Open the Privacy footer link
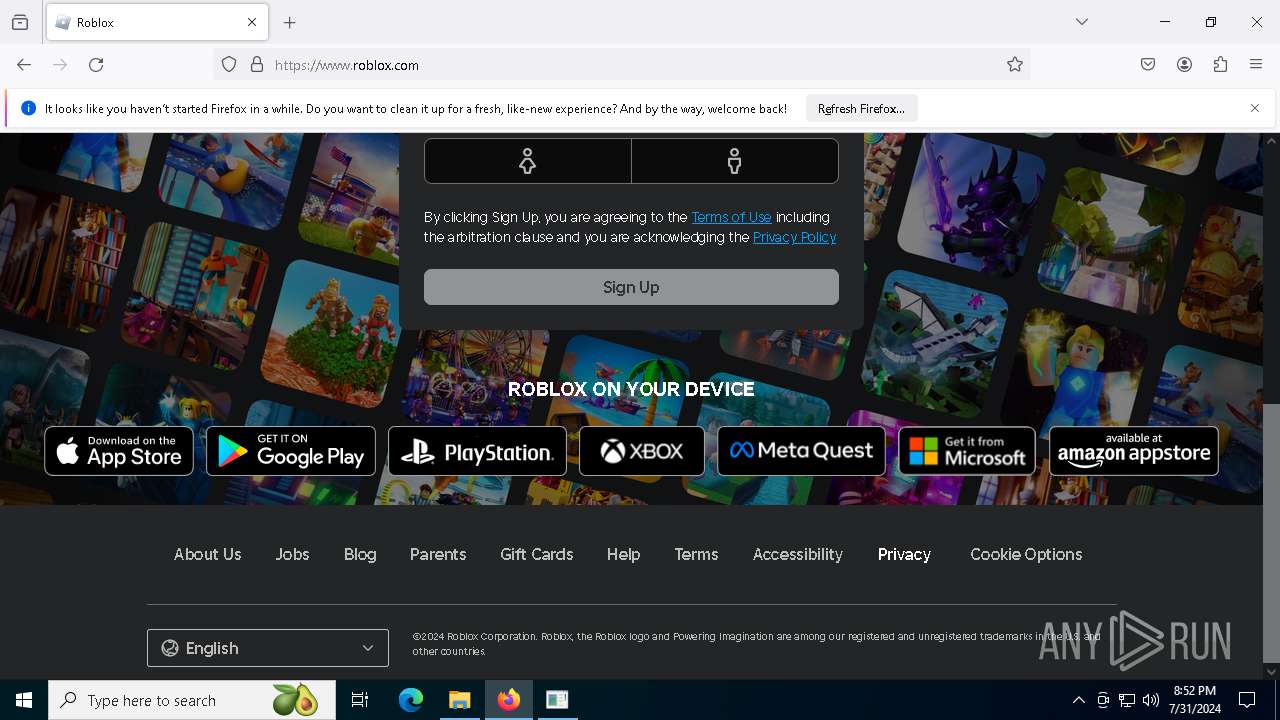The height and width of the screenshot is (720, 1280). click(x=904, y=554)
